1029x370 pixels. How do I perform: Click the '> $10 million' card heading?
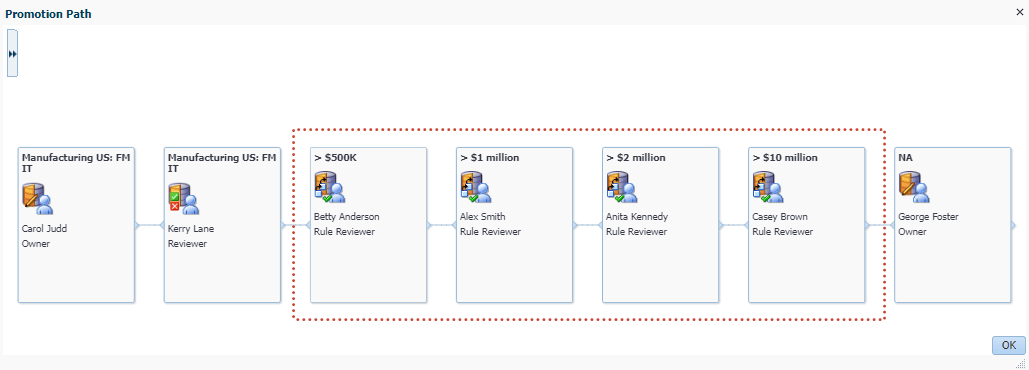tap(784, 157)
